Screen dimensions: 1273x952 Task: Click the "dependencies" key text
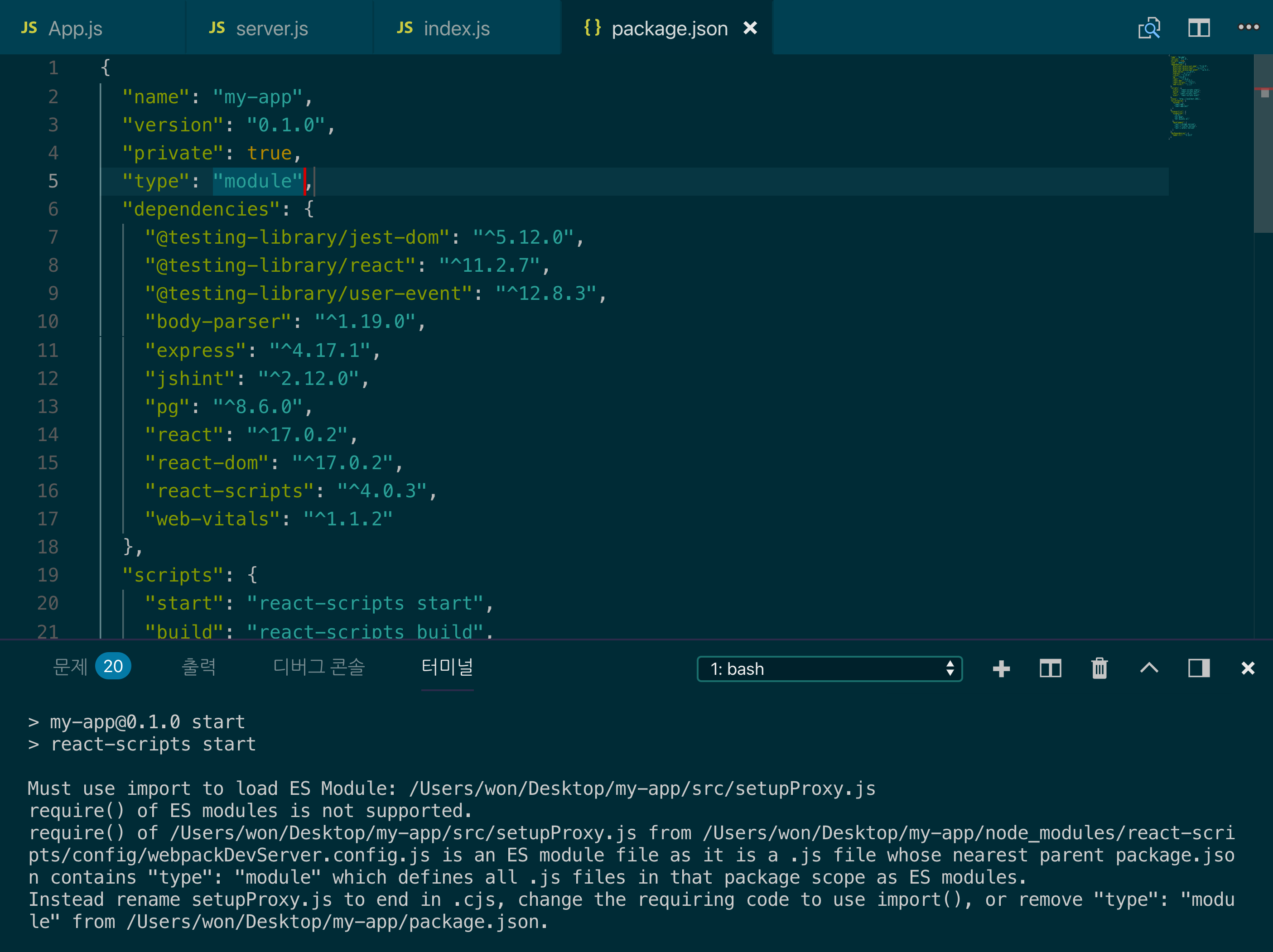point(201,209)
